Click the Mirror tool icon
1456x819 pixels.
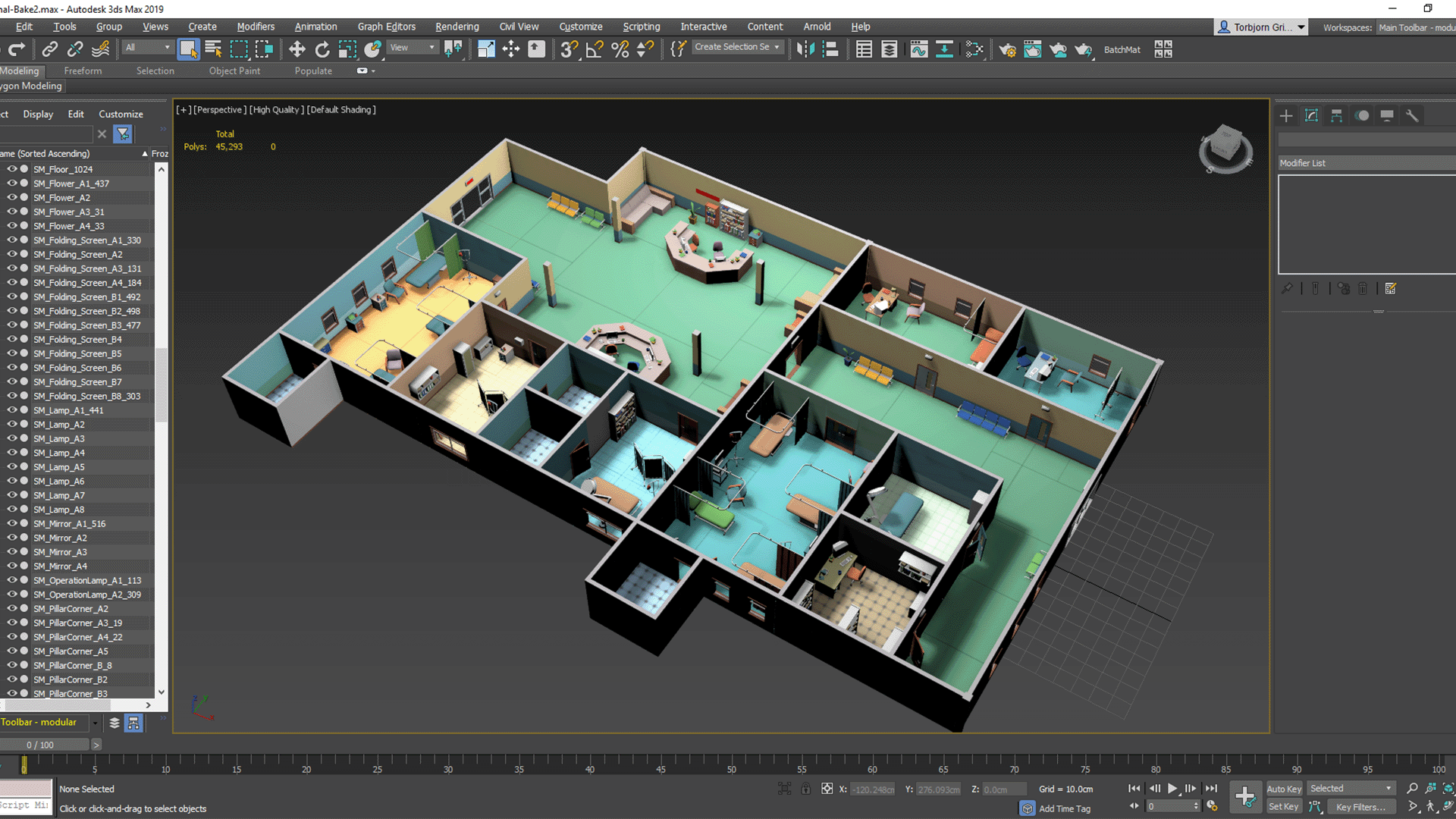point(805,49)
